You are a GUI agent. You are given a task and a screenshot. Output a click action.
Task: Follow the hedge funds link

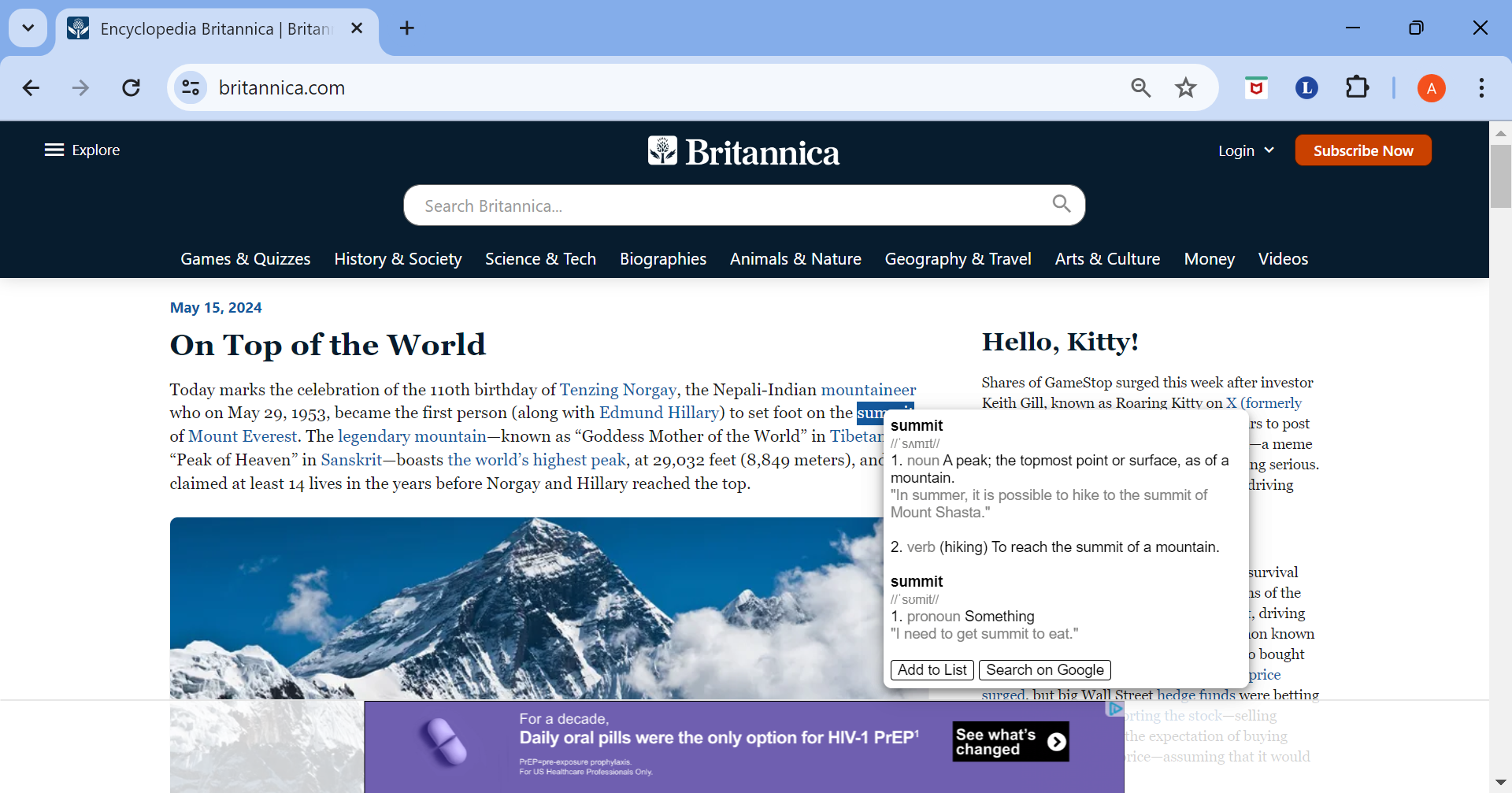1196,694
